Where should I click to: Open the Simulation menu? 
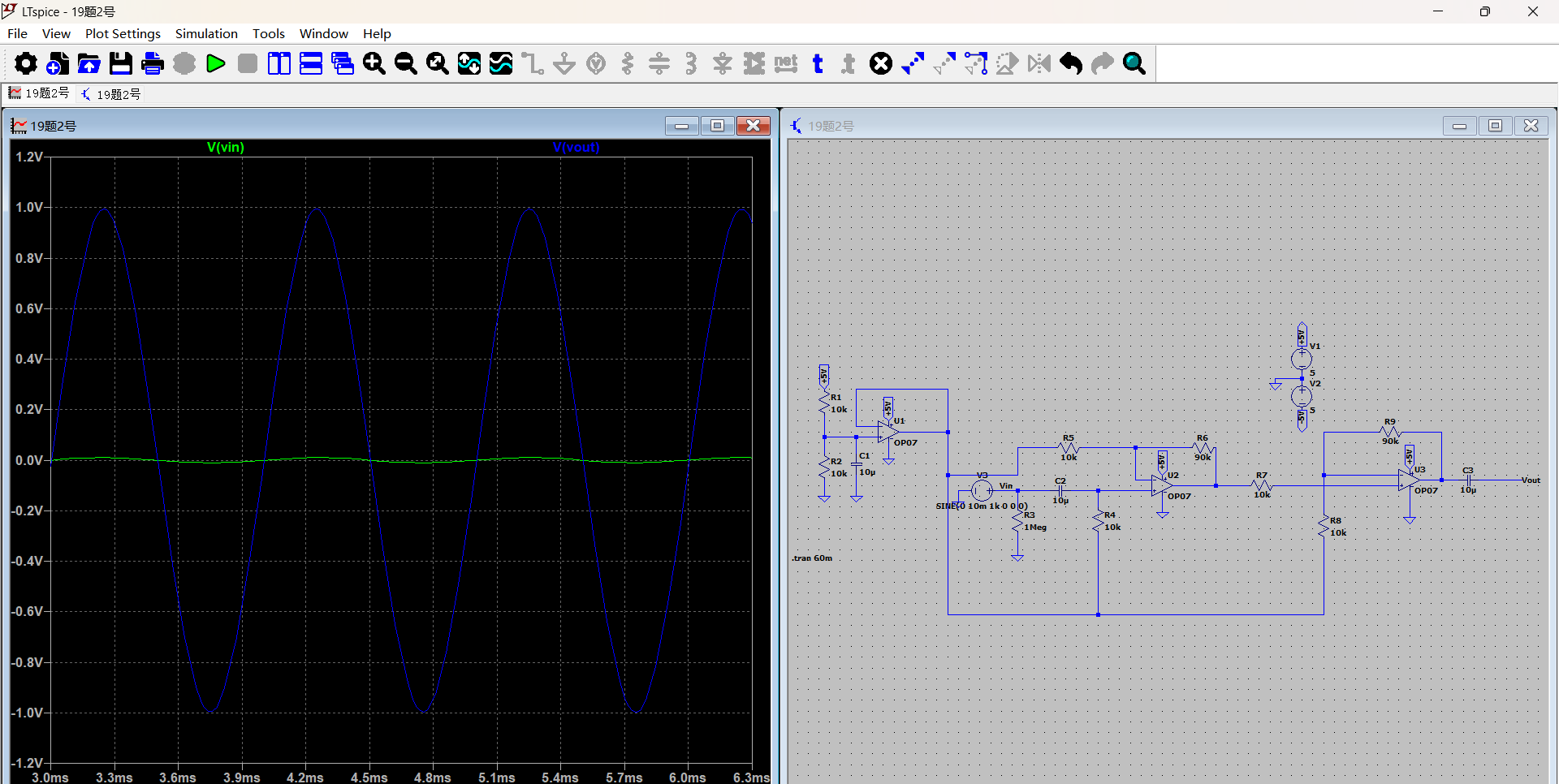pyautogui.click(x=206, y=33)
